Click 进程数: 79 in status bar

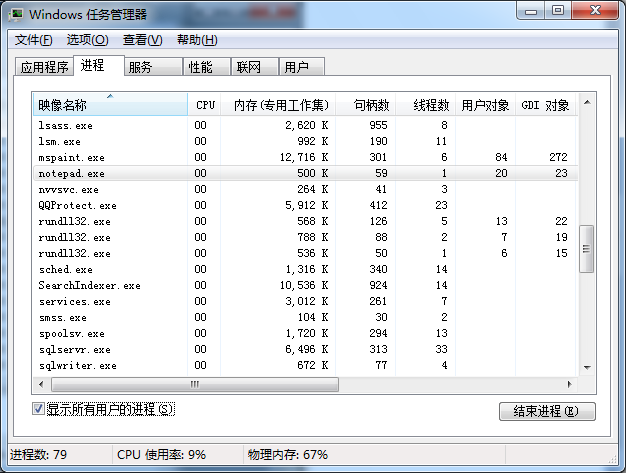coord(38,455)
